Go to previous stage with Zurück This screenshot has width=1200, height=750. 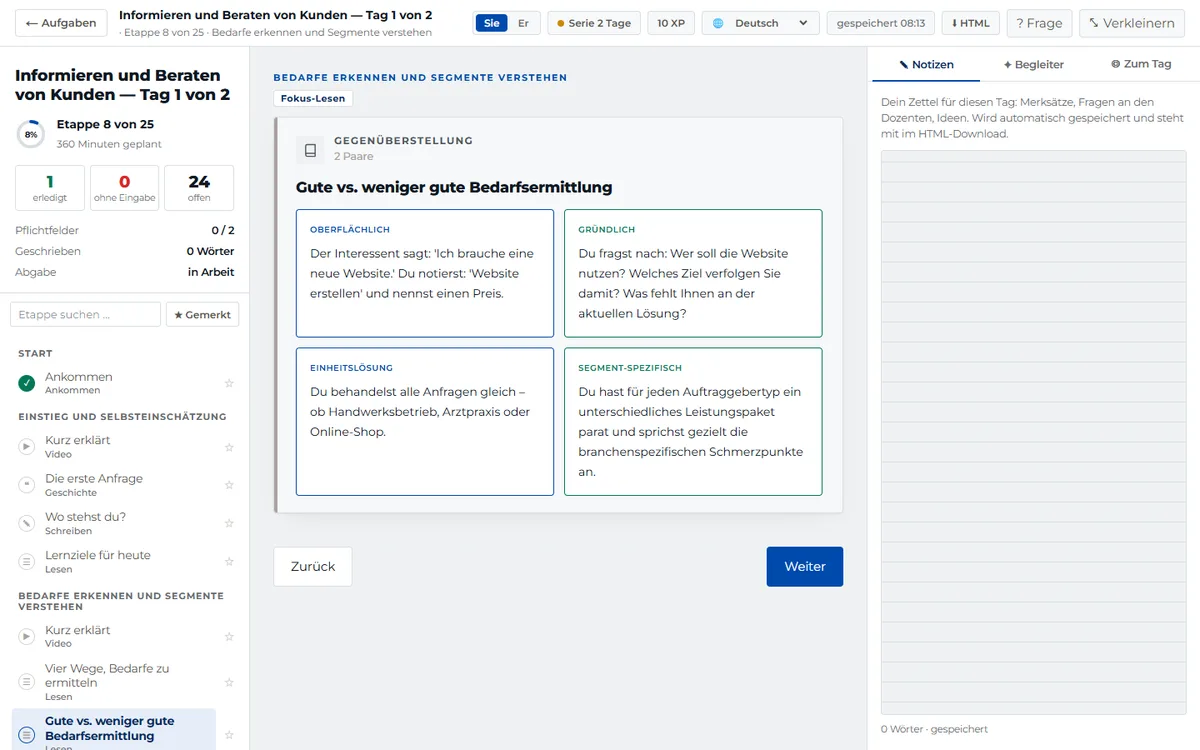coord(313,566)
